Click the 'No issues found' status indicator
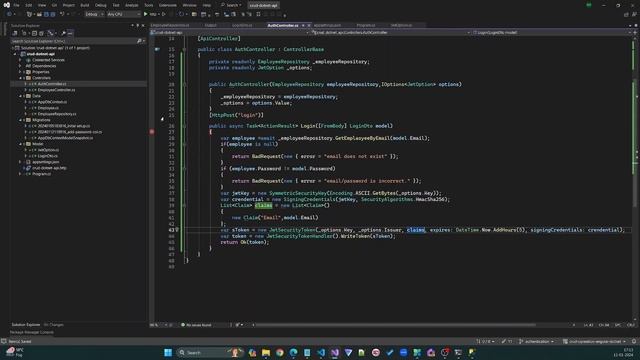 coord(196,325)
